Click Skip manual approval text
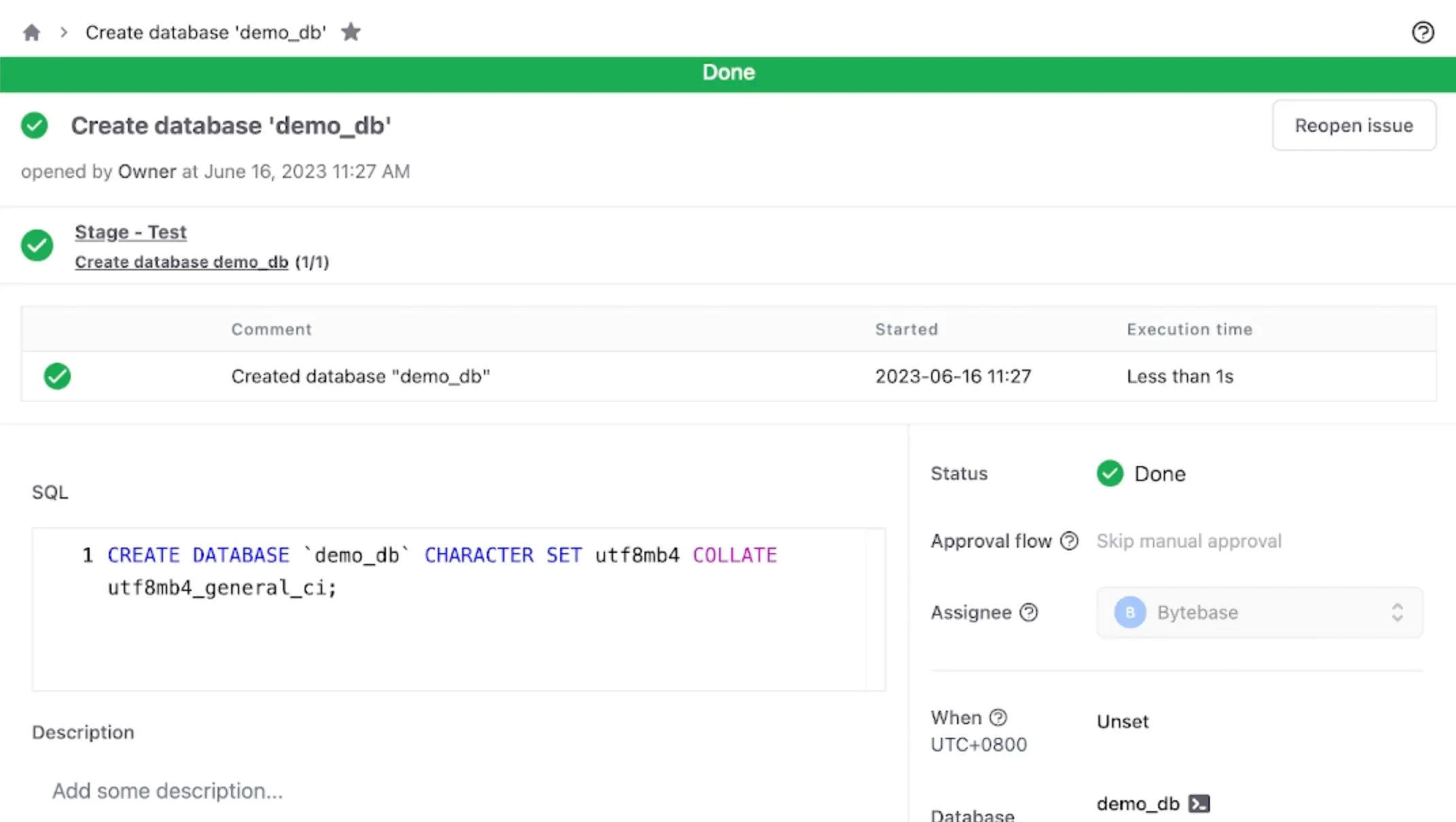The height and width of the screenshot is (822, 1456). tap(1189, 541)
